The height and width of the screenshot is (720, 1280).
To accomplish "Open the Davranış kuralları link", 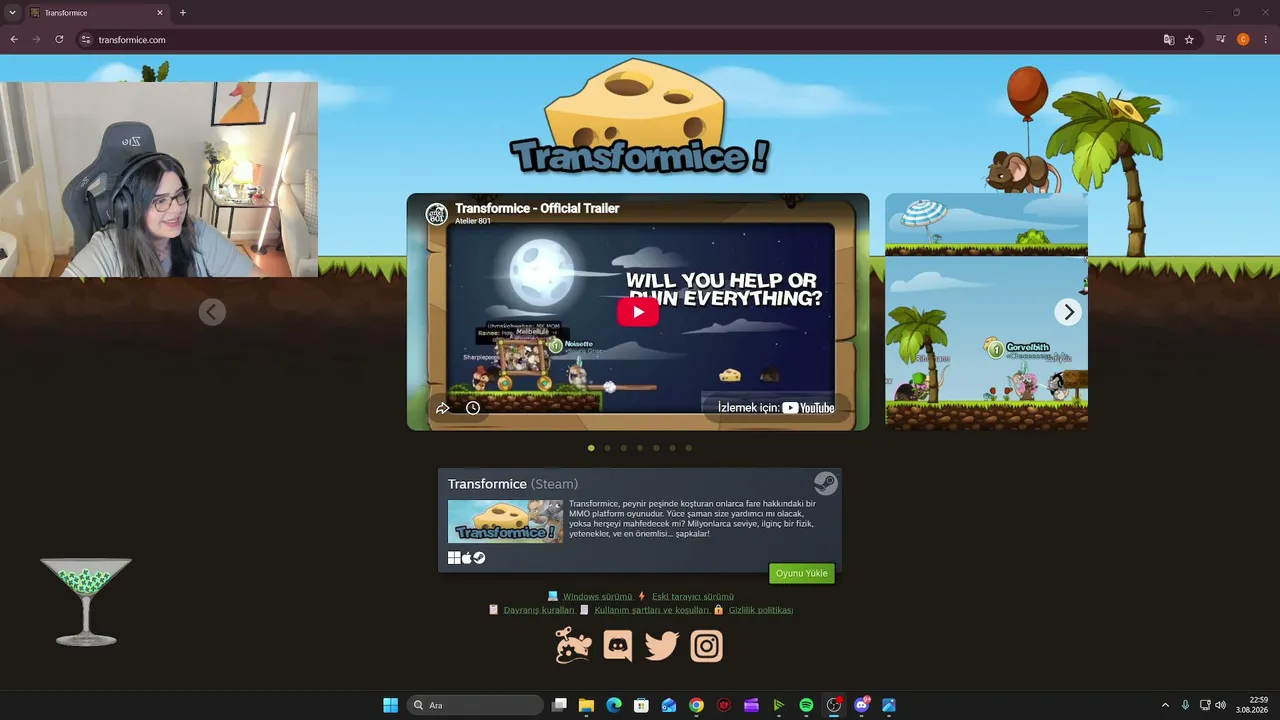I will pyautogui.click(x=539, y=610).
